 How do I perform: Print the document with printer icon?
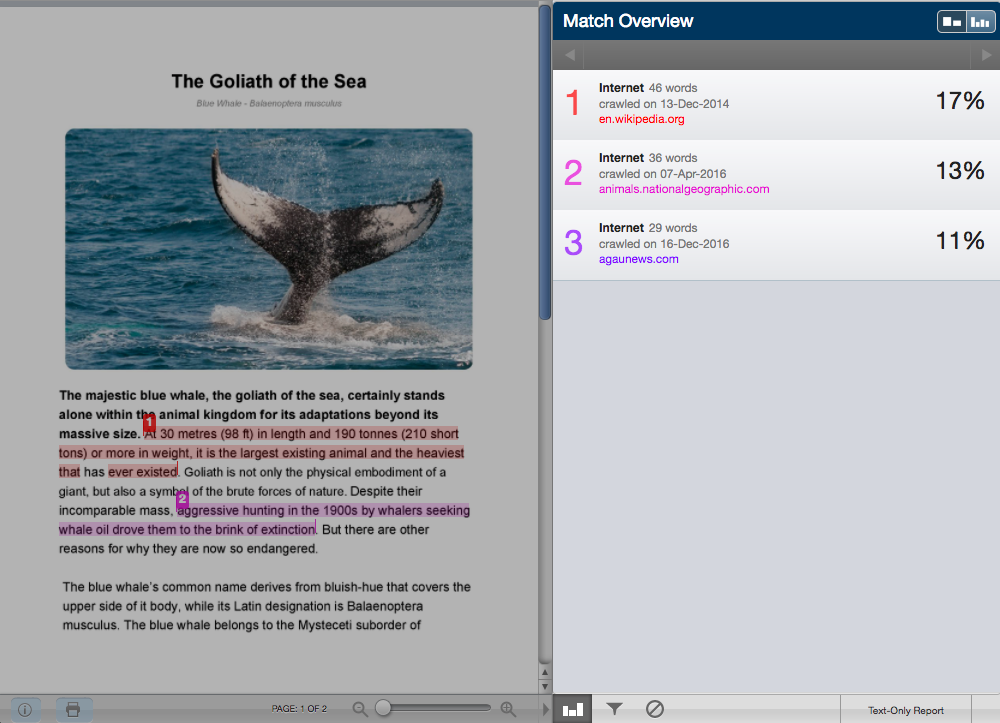[73, 709]
